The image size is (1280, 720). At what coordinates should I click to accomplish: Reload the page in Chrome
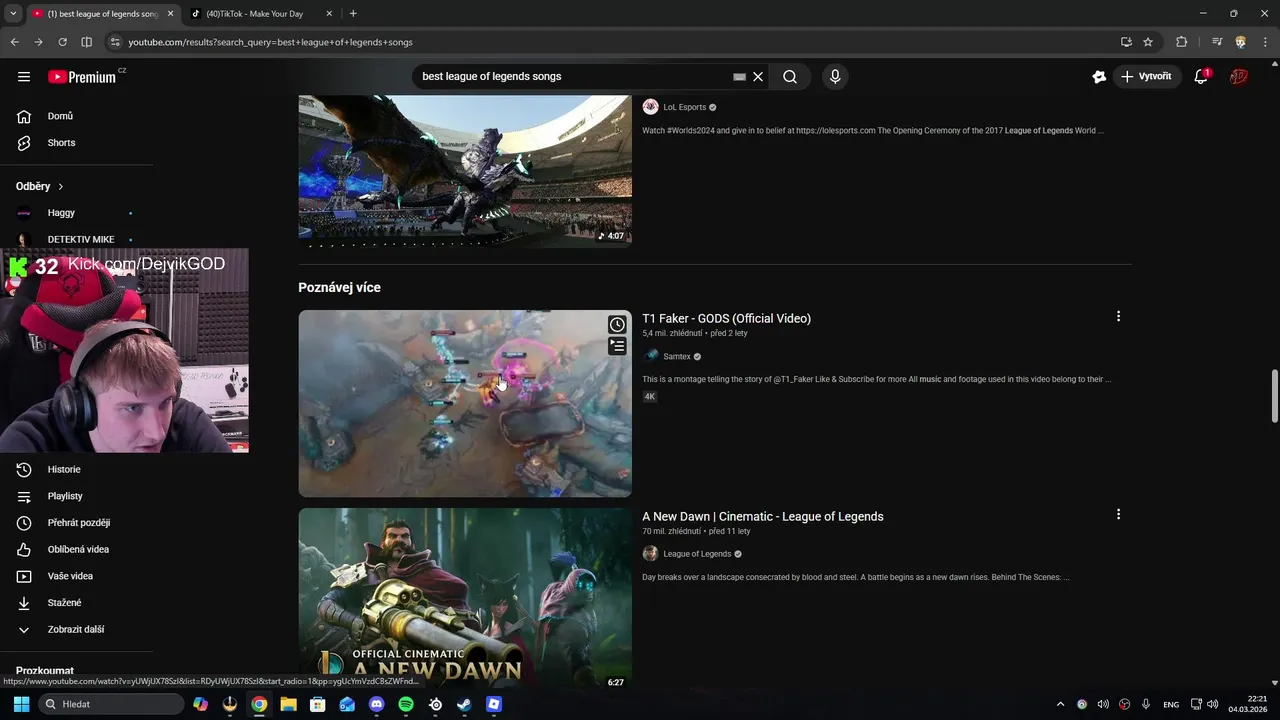click(62, 42)
